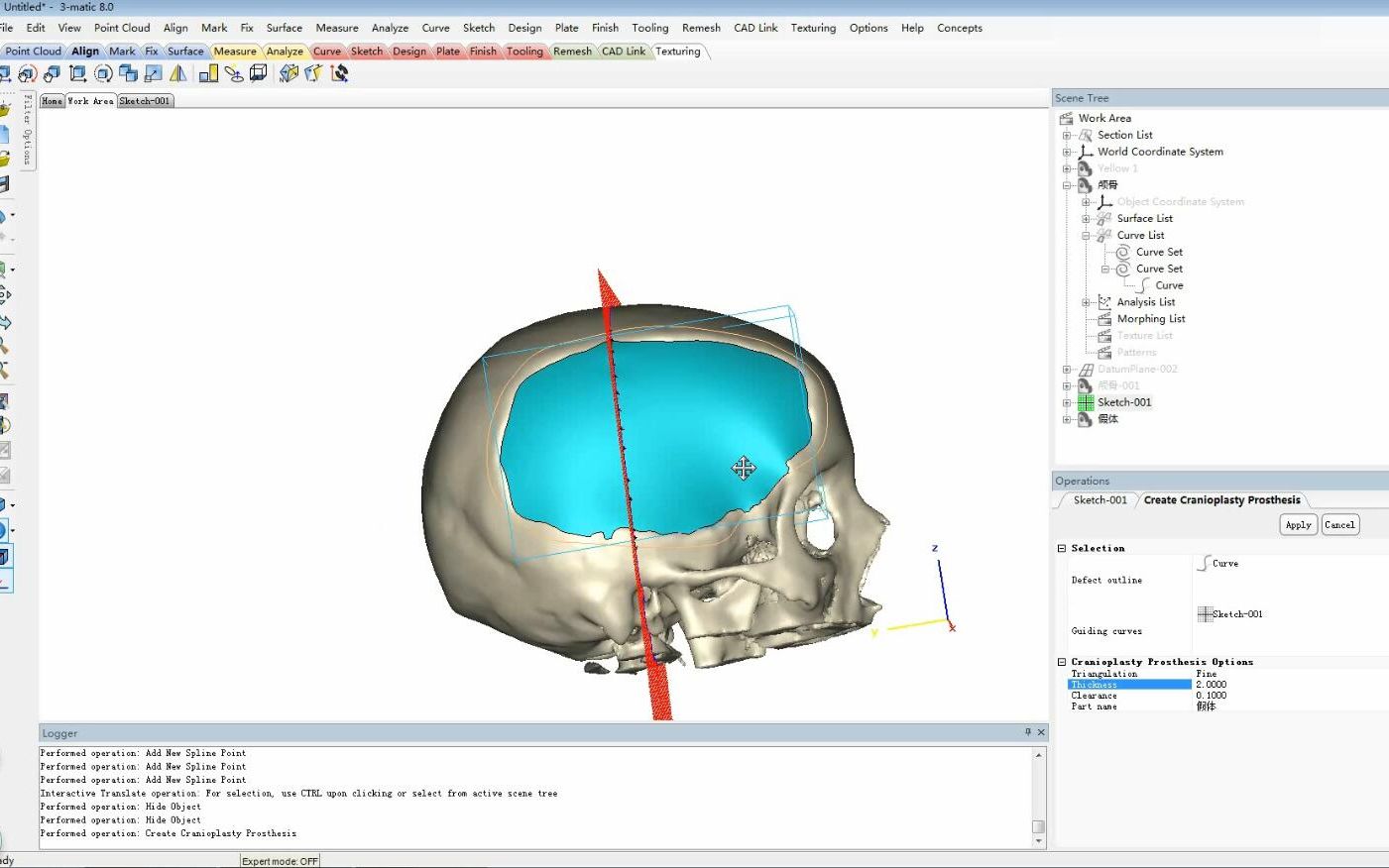The width and height of the screenshot is (1389, 868).
Task: Collapse the Curve List node
Action: (x=1086, y=236)
